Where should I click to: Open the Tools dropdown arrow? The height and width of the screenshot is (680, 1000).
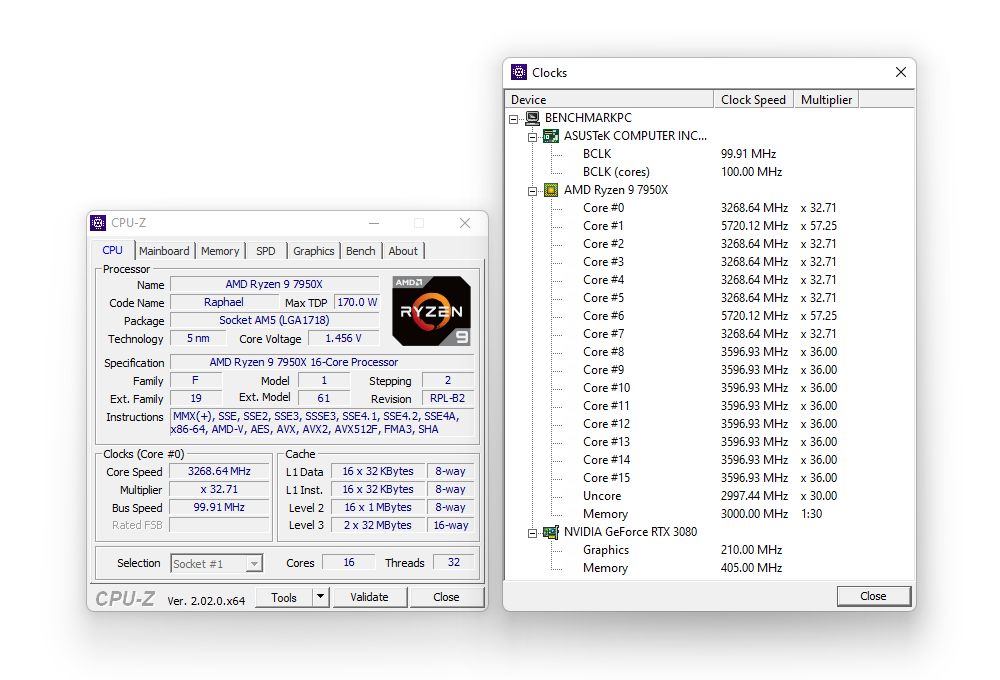321,597
